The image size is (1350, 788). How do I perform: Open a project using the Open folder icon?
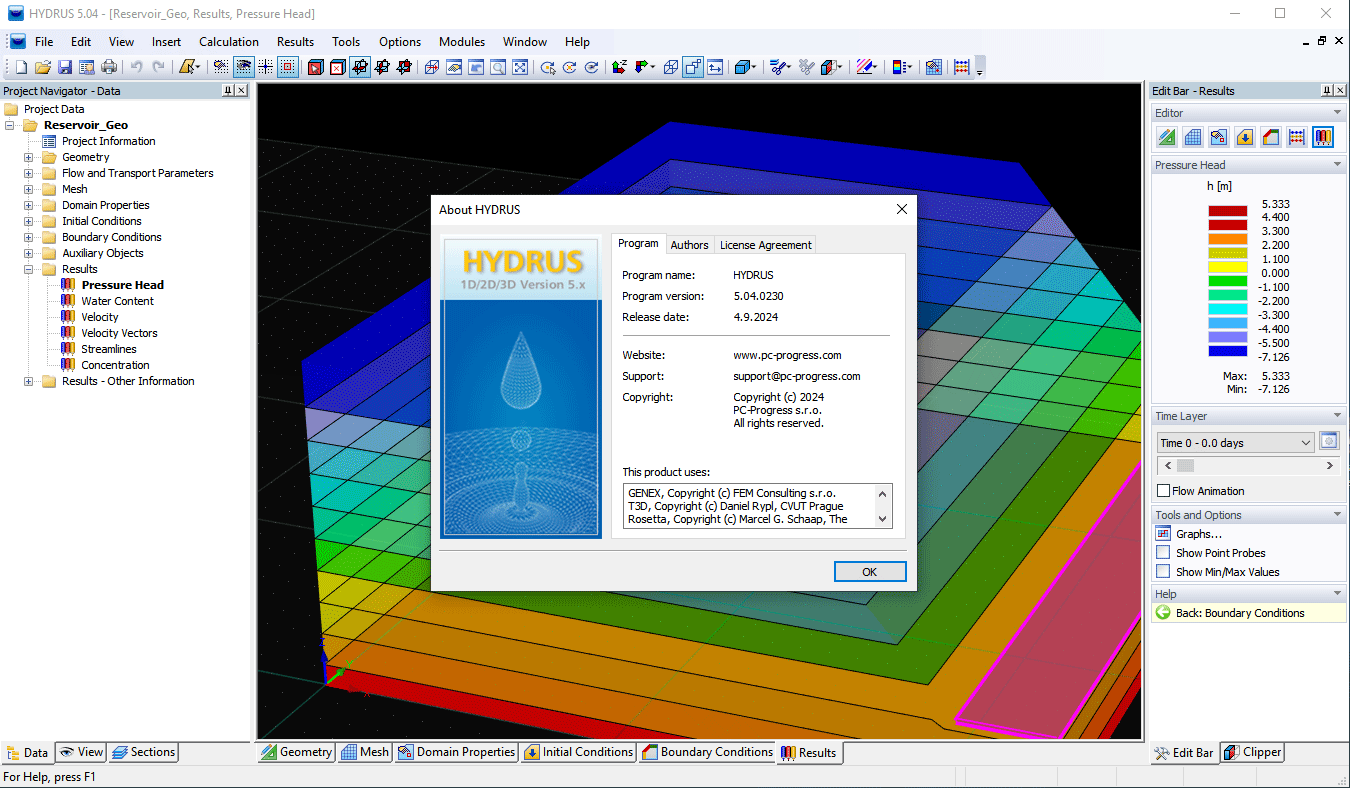tap(41, 66)
